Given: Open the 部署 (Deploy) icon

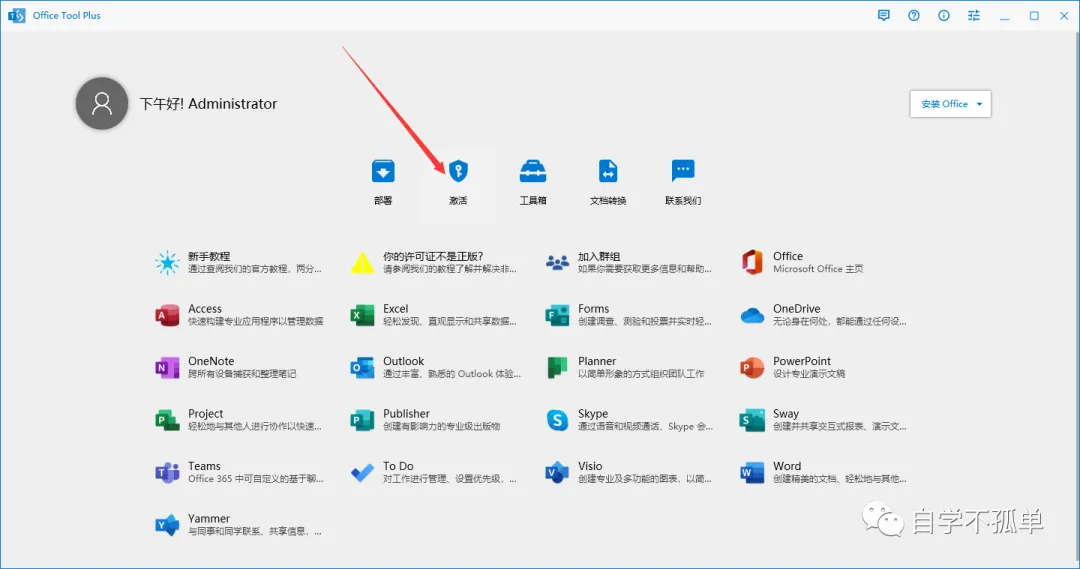Looking at the screenshot, I should 383,171.
